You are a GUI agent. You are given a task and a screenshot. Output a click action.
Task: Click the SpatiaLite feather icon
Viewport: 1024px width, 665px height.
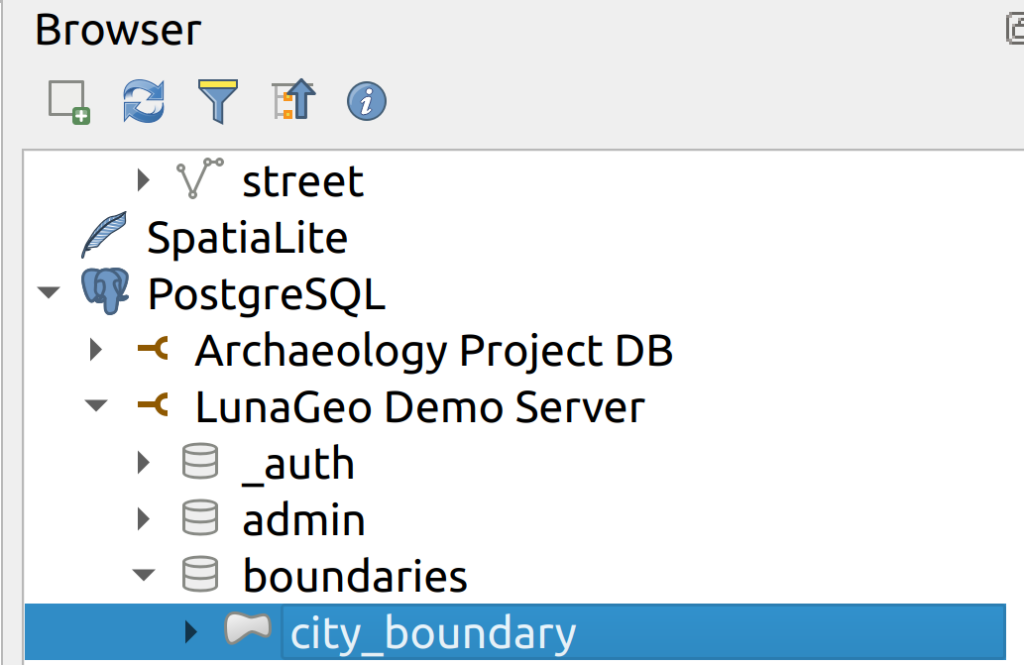tap(104, 237)
